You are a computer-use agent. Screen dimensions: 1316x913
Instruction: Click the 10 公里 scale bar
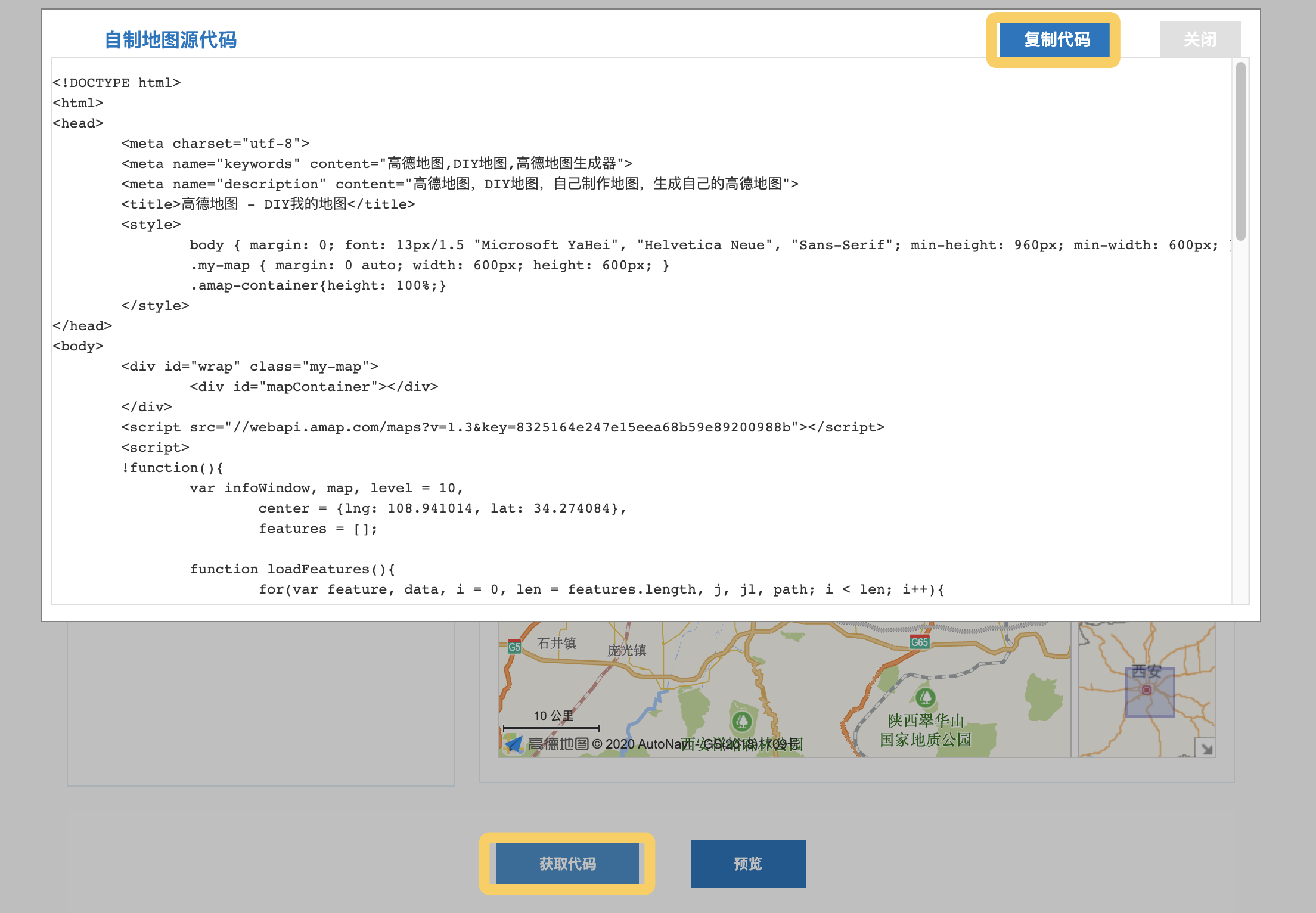click(x=551, y=728)
